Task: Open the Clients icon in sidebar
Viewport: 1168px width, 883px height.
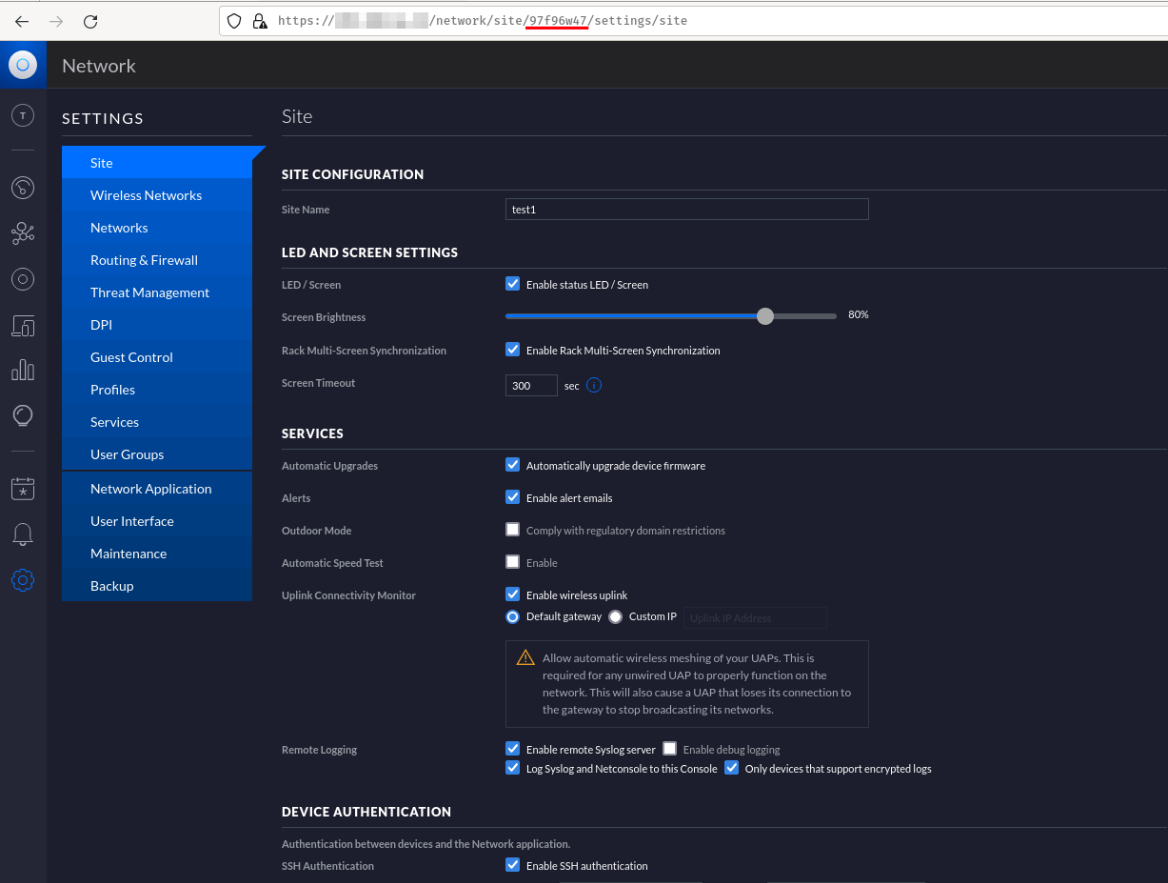Action: (x=22, y=325)
